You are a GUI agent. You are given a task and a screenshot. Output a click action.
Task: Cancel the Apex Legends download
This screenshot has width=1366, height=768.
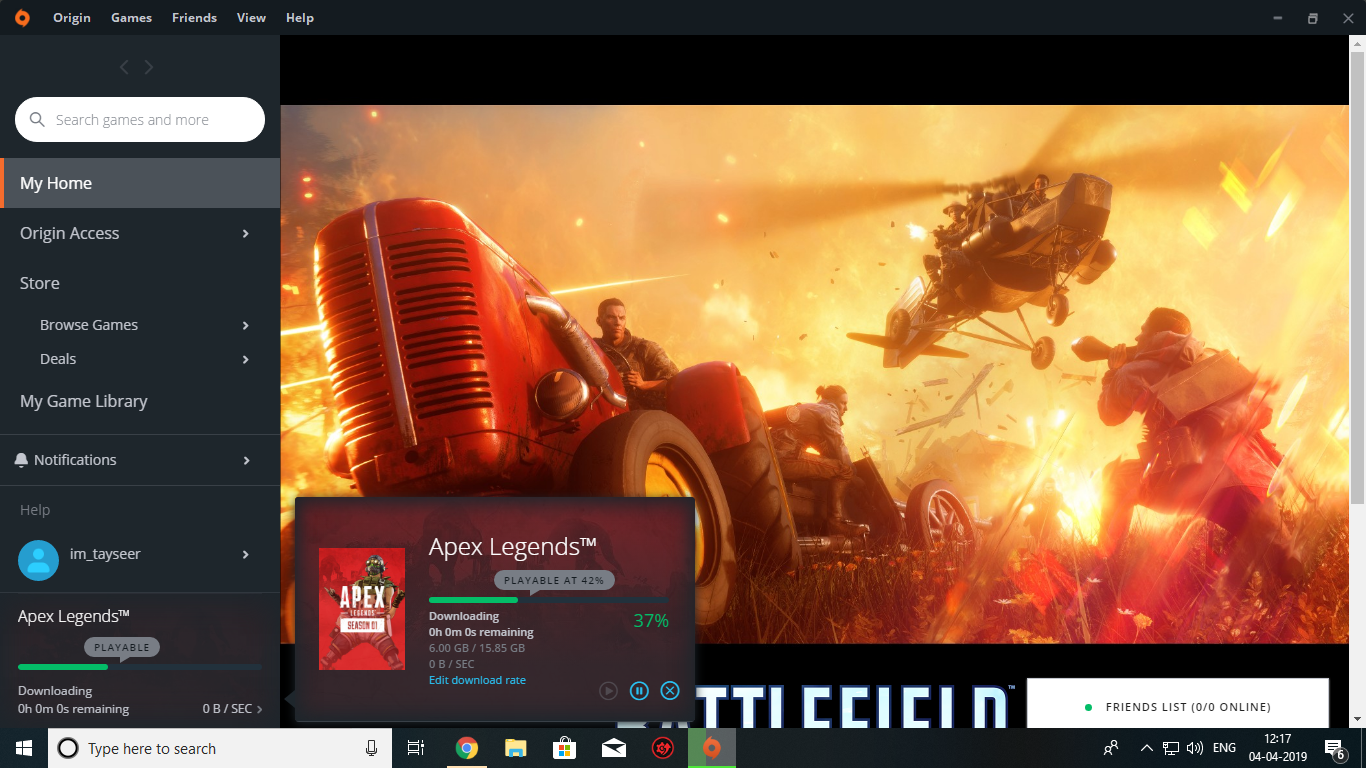tap(670, 690)
